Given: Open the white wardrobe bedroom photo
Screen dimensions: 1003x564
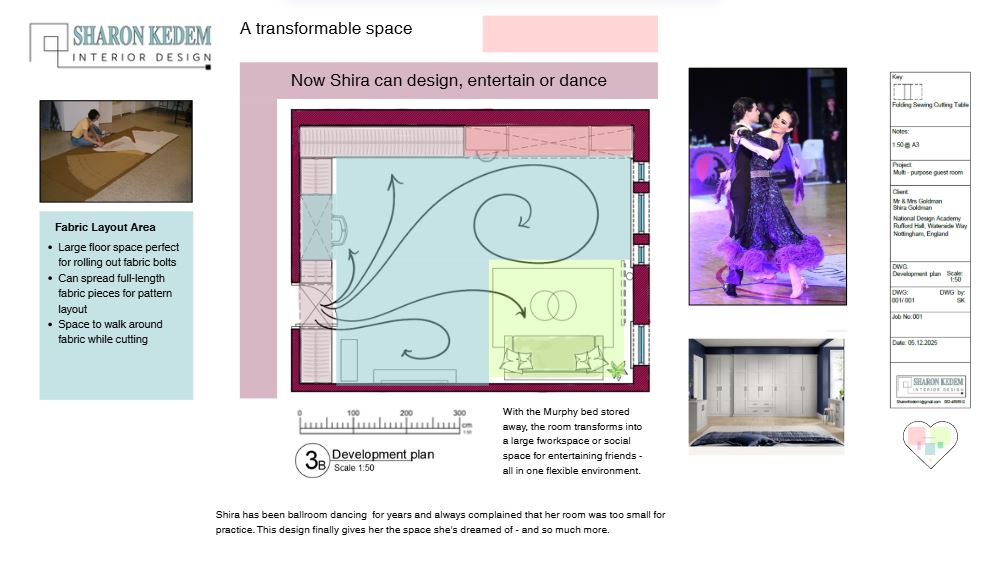Looking at the screenshot, I should [766, 392].
